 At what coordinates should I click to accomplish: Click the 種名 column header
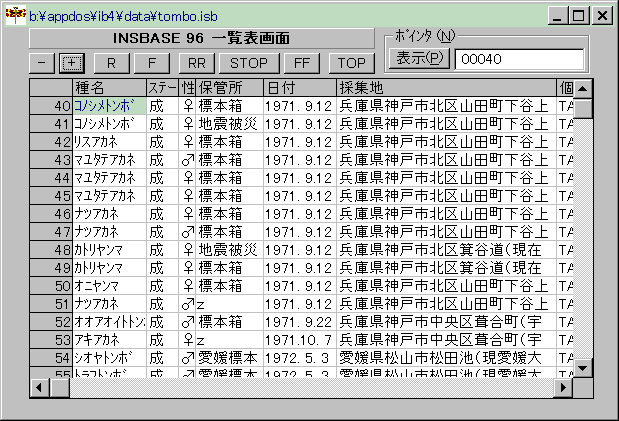(109, 87)
